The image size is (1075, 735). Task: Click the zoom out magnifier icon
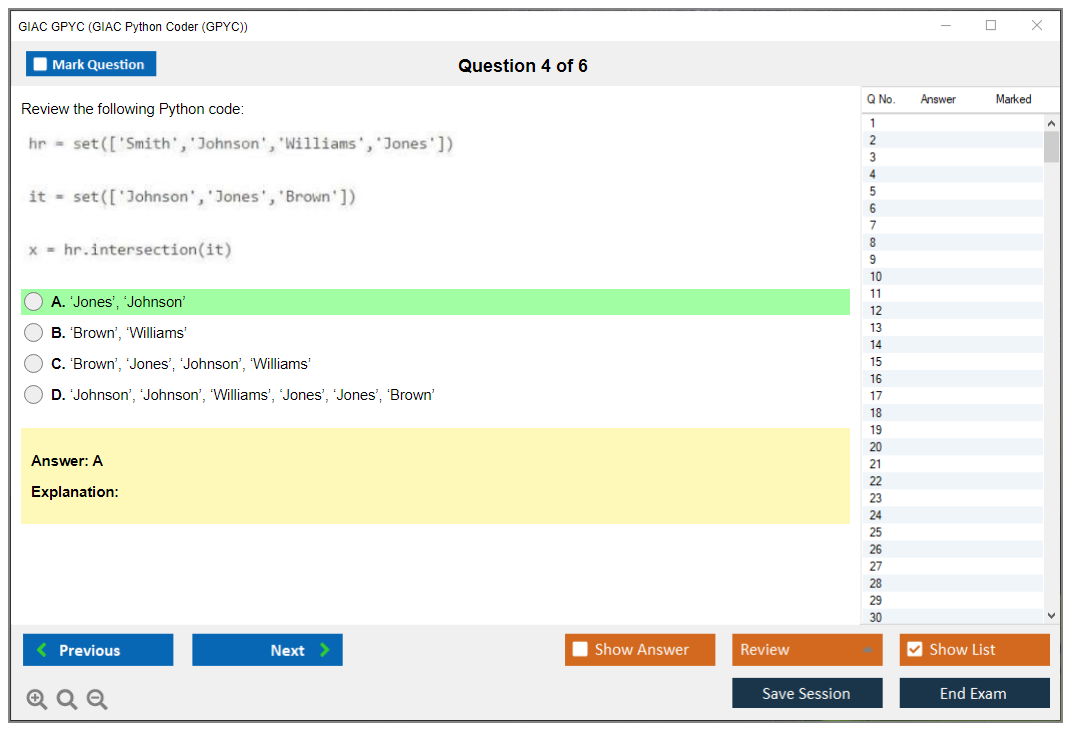(x=97, y=700)
